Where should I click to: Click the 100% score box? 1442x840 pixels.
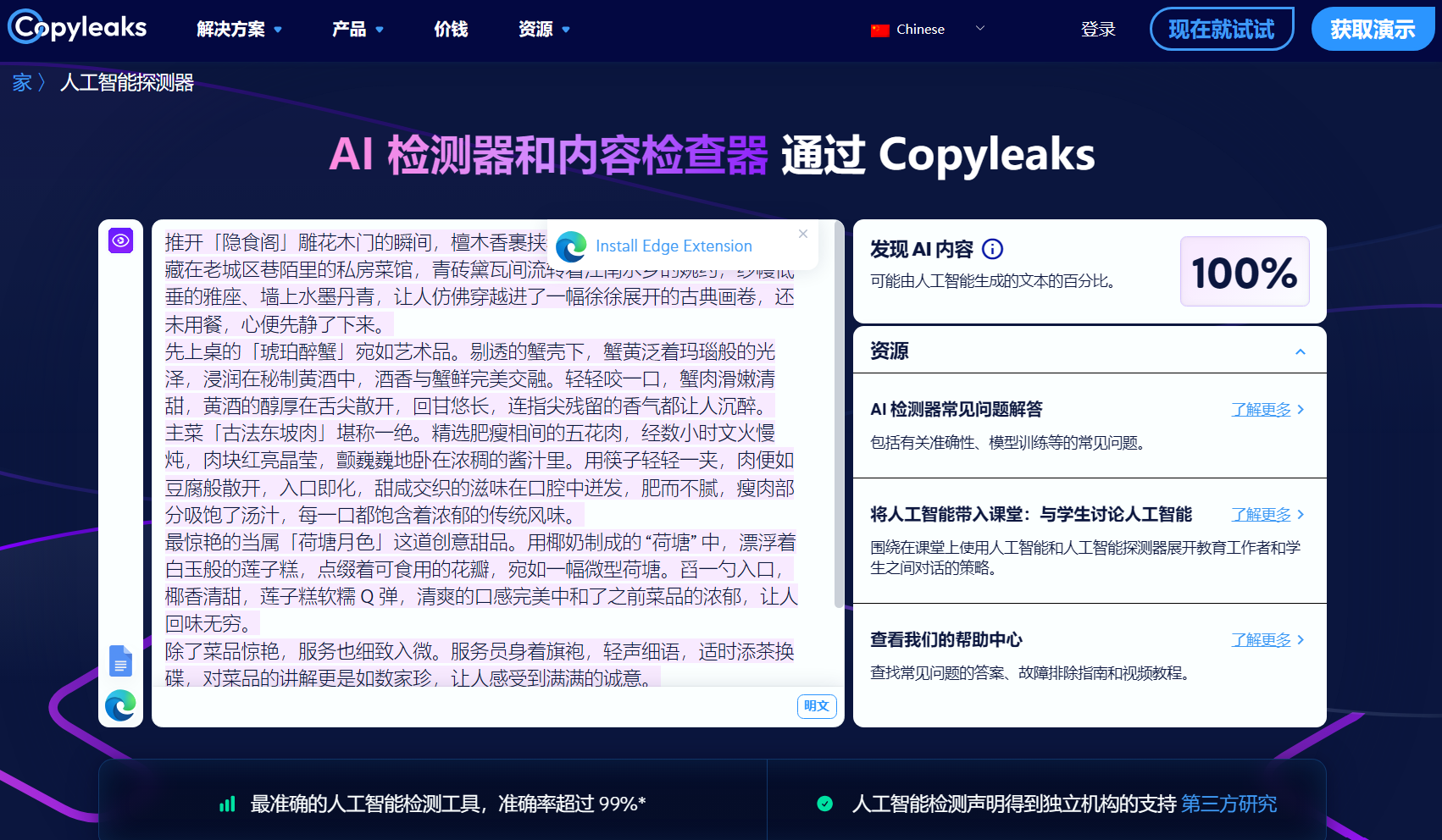[1245, 272]
